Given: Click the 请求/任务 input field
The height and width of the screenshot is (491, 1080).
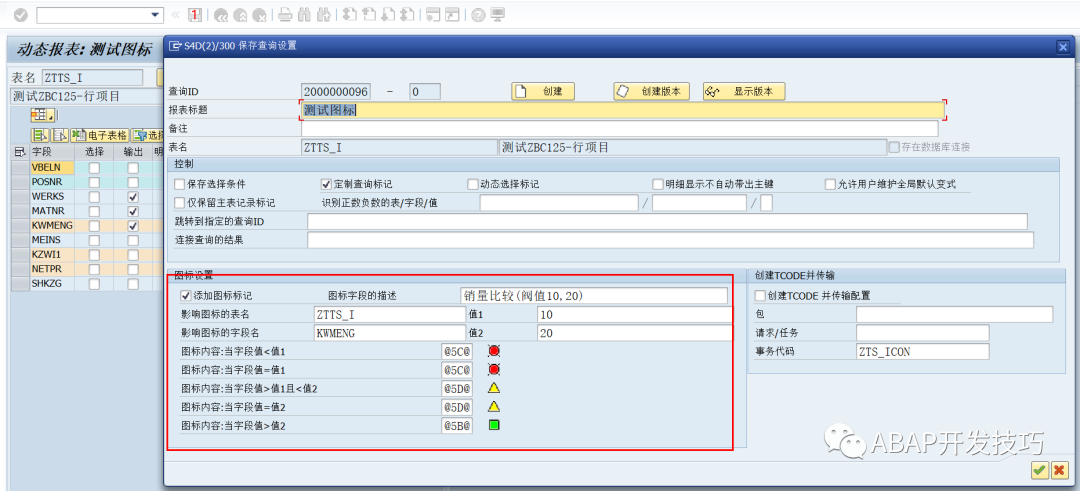Looking at the screenshot, I should [x=923, y=333].
